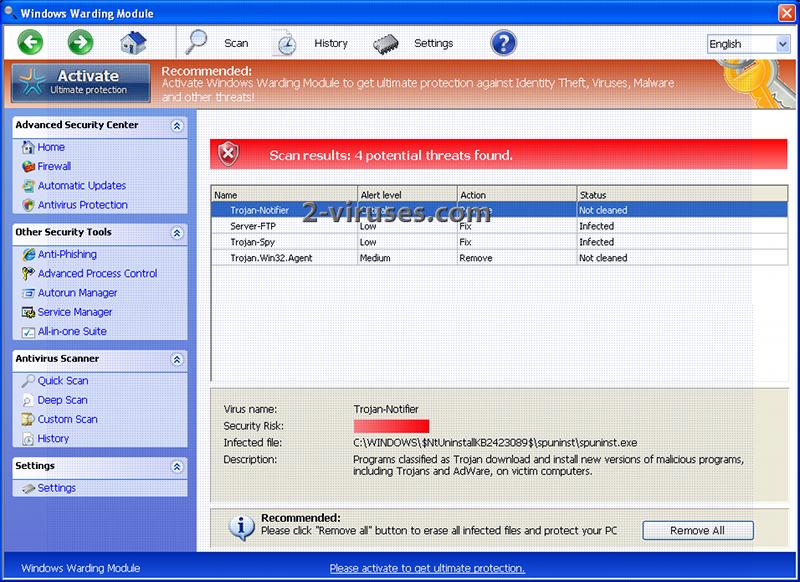The image size is (800, 582).
Task: Start a Quick Scan from sidebar
Action: (x=63, y=381)
